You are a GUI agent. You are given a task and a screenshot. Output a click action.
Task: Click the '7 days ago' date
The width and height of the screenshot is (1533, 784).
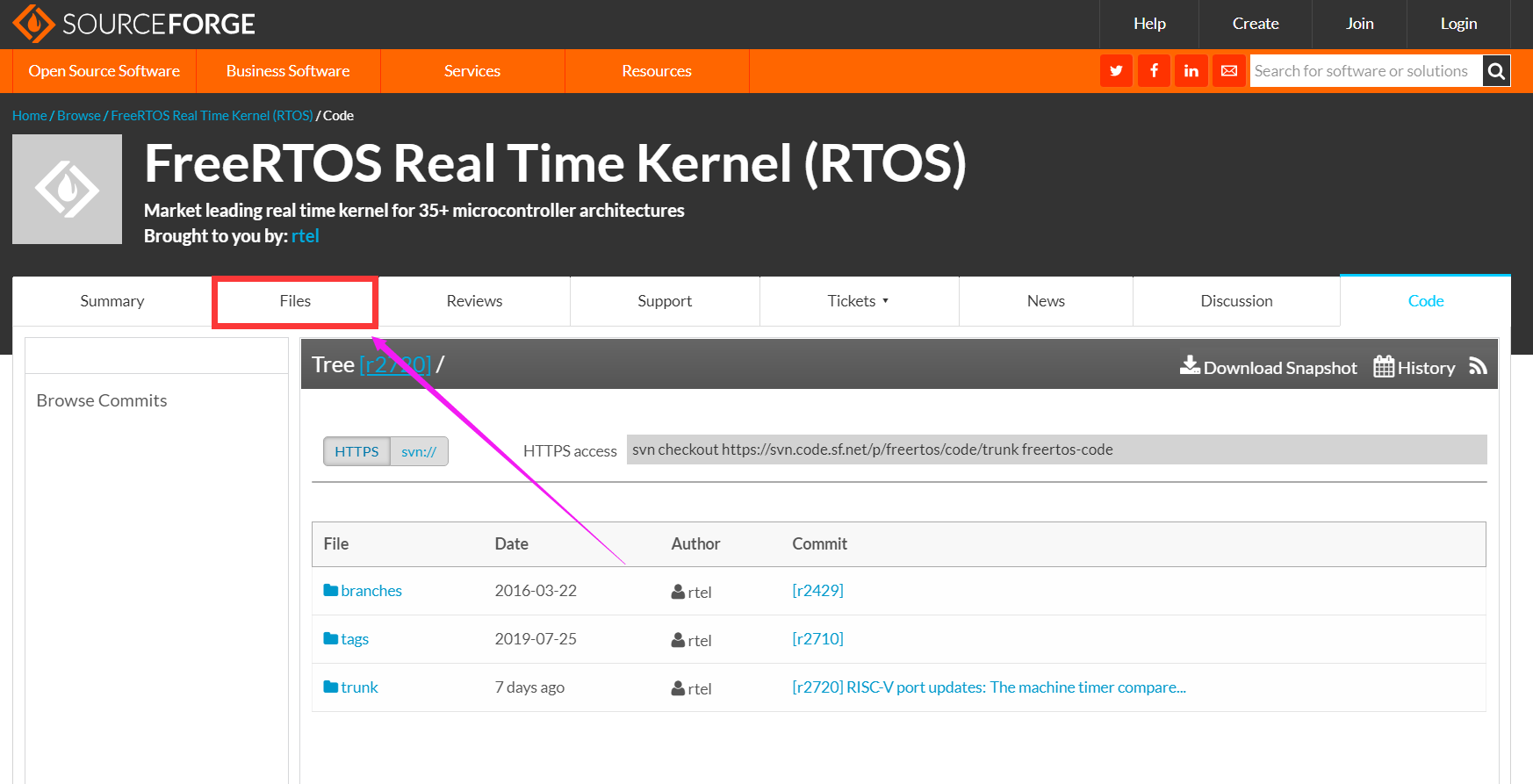[x=529, y=687]
